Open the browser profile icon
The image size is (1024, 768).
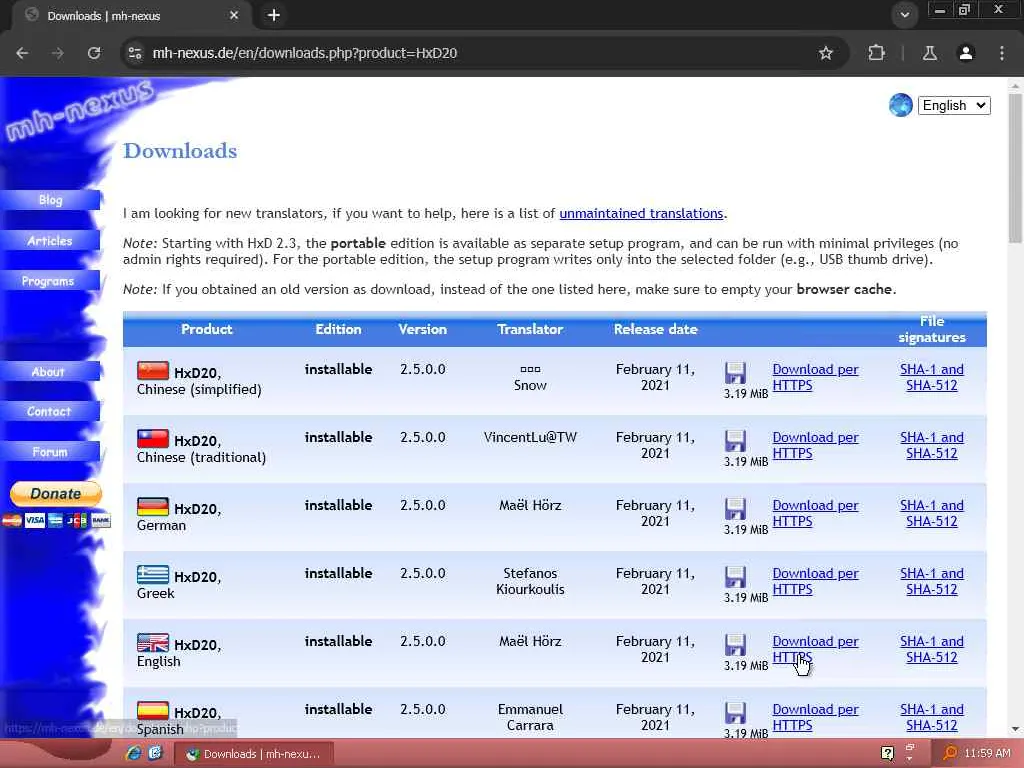tap(966, 53)
